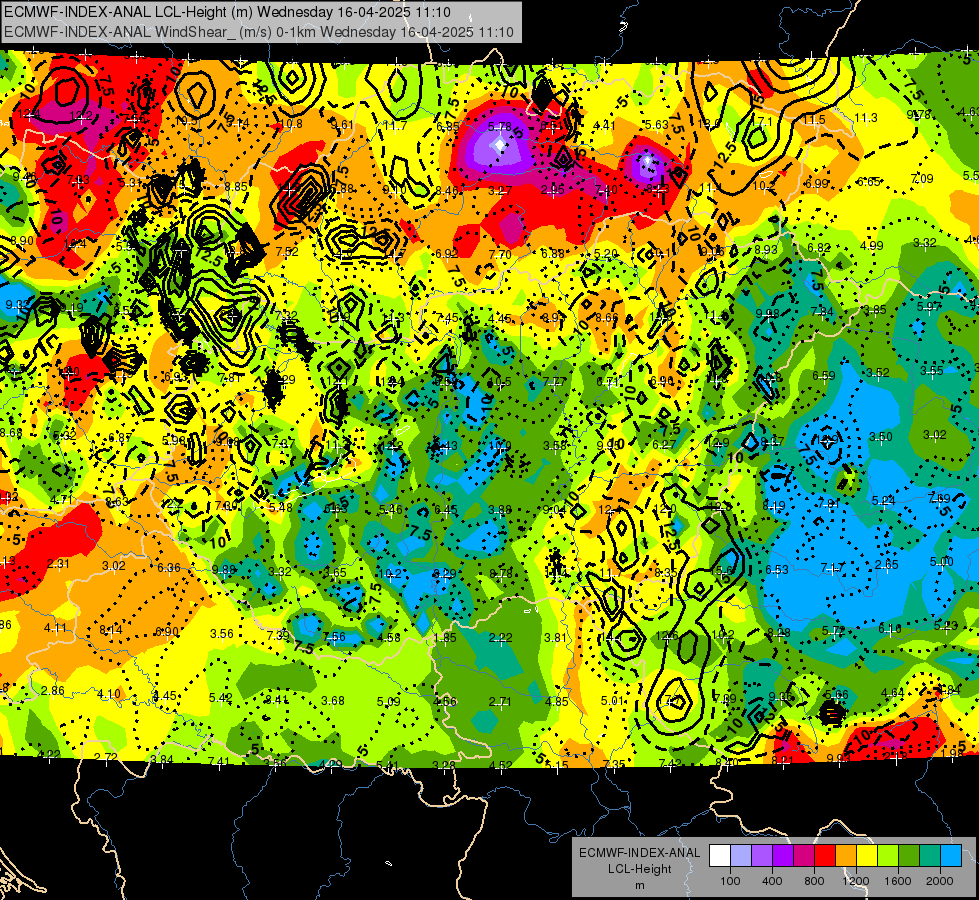Image resolution: width=979 pixels, height=900 pixels.
Task: Click the grid value 2.31
Action: point(58,564)
